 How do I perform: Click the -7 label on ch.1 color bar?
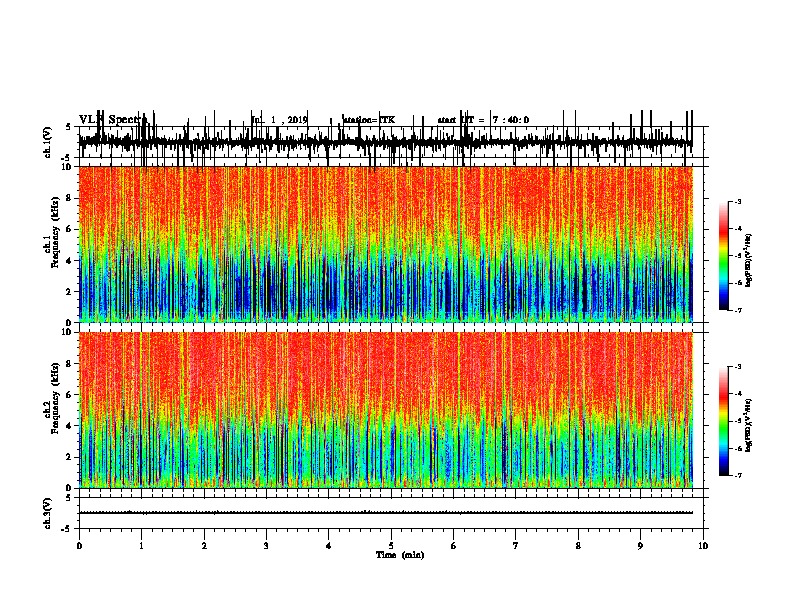[x=738, y=310]
